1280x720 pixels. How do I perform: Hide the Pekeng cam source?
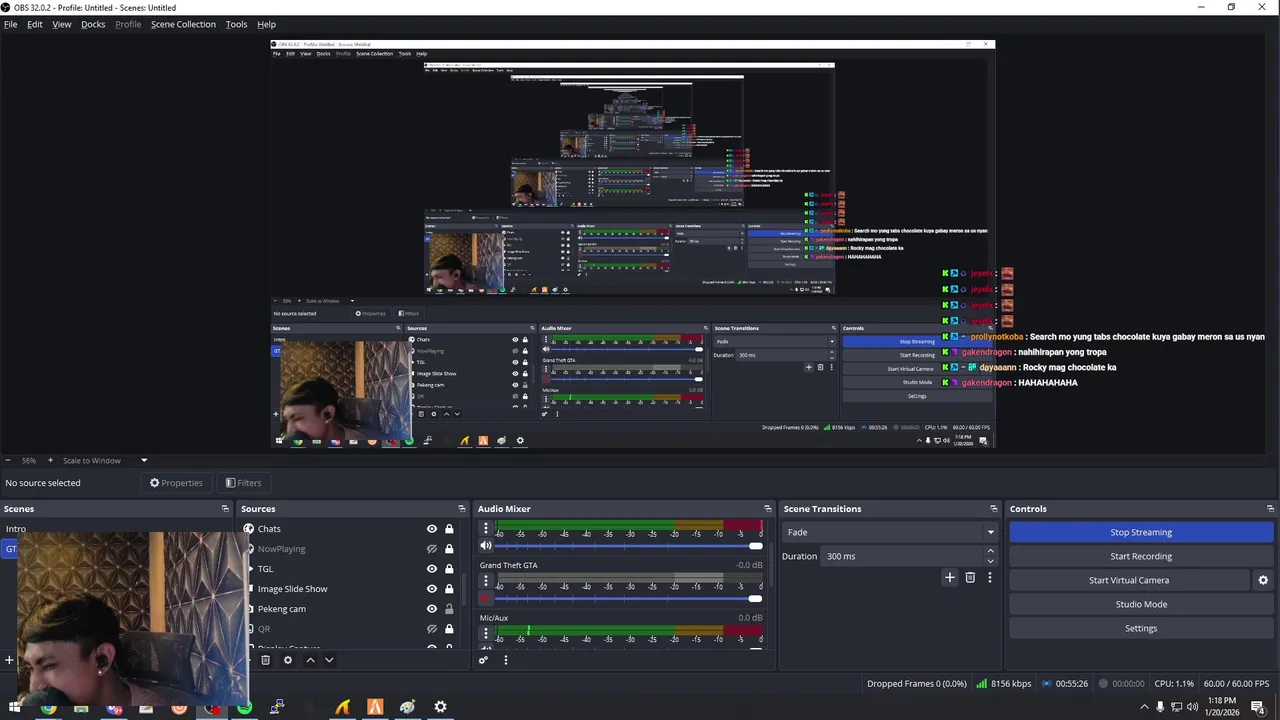(x=432, y=609)
